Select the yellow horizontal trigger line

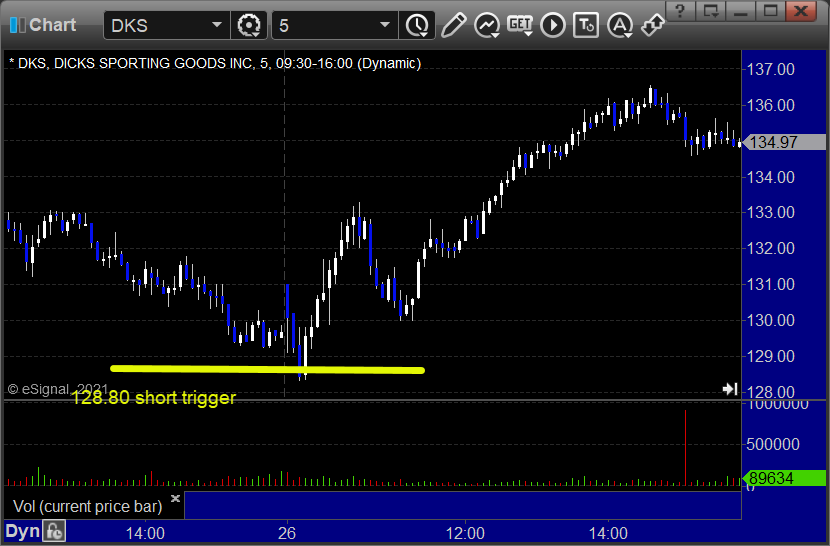tap(267, 369)
